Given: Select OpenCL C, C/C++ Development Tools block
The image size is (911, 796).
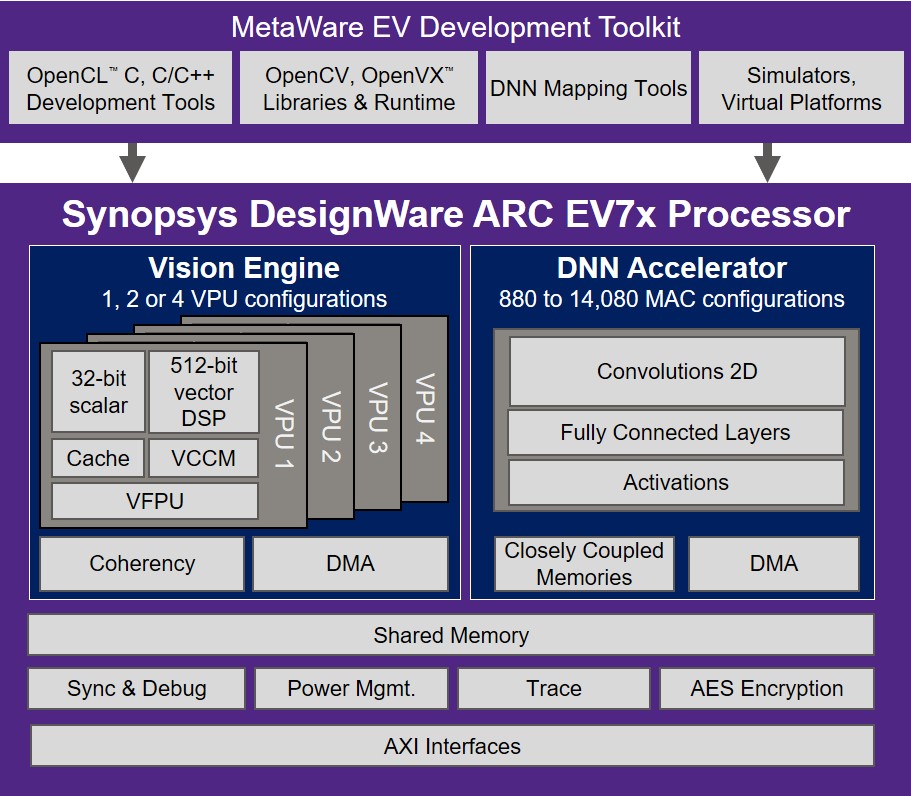Looking at the screenshot, I should point(120,88).
